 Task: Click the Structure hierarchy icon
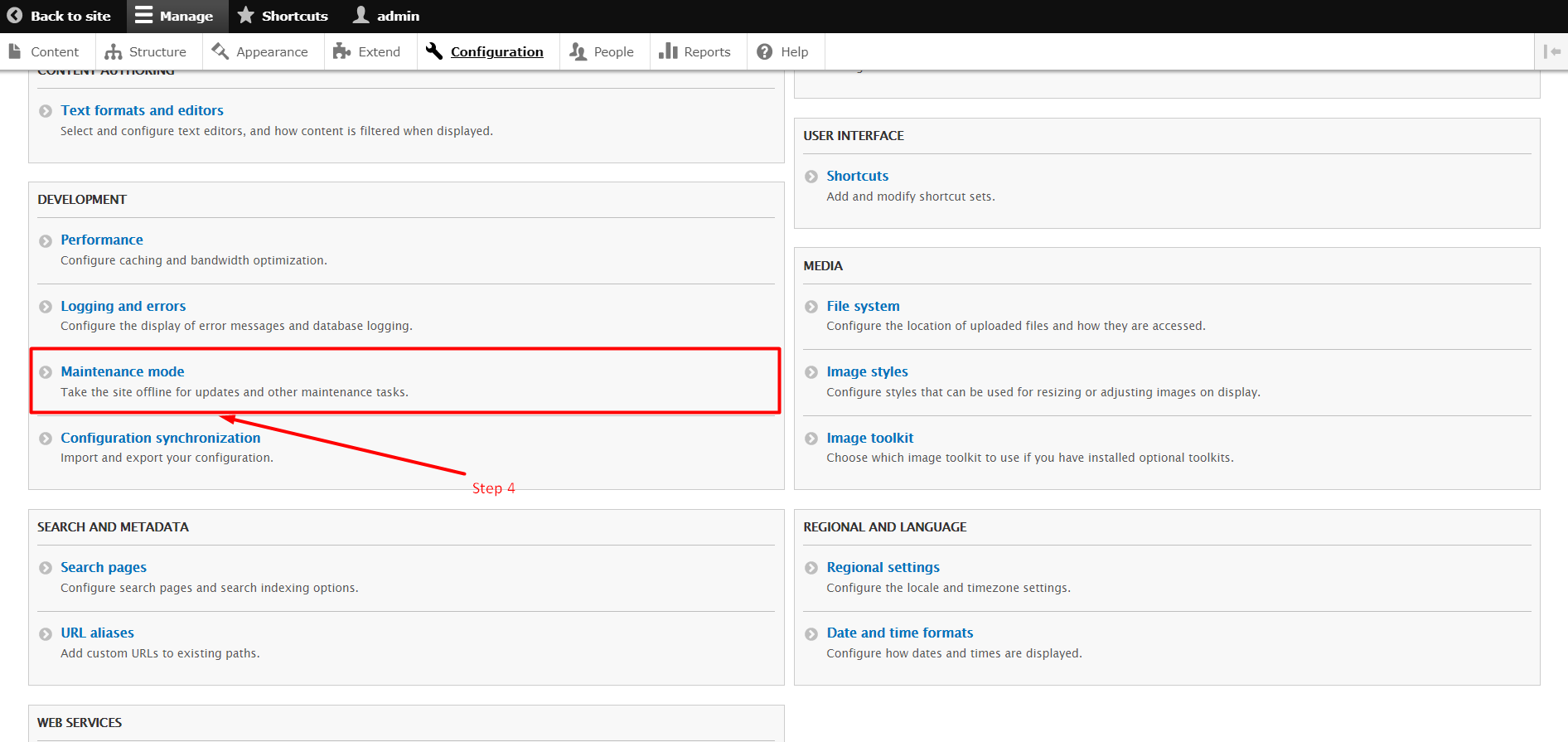[x=114, y=51]
